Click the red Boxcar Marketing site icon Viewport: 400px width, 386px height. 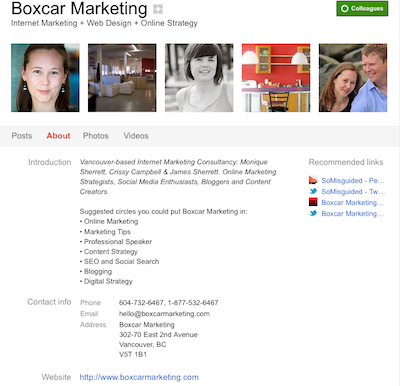[x=313, y=202]
